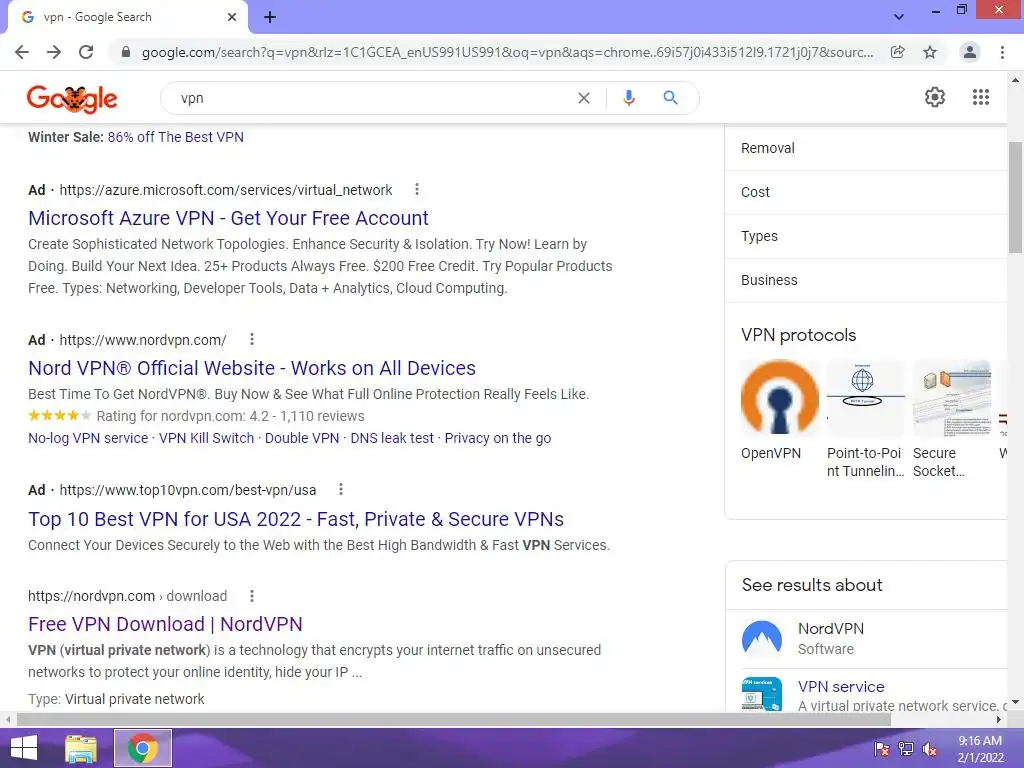The image size is (1024, 768).
Task: Go forward to the next page
Action: click(x=54, y=52)
